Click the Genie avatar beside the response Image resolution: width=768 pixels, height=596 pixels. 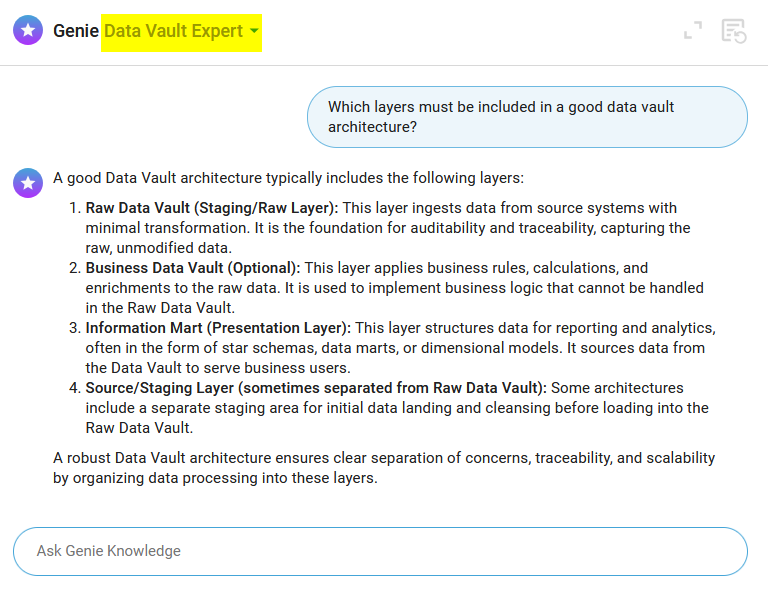point(28,183)
